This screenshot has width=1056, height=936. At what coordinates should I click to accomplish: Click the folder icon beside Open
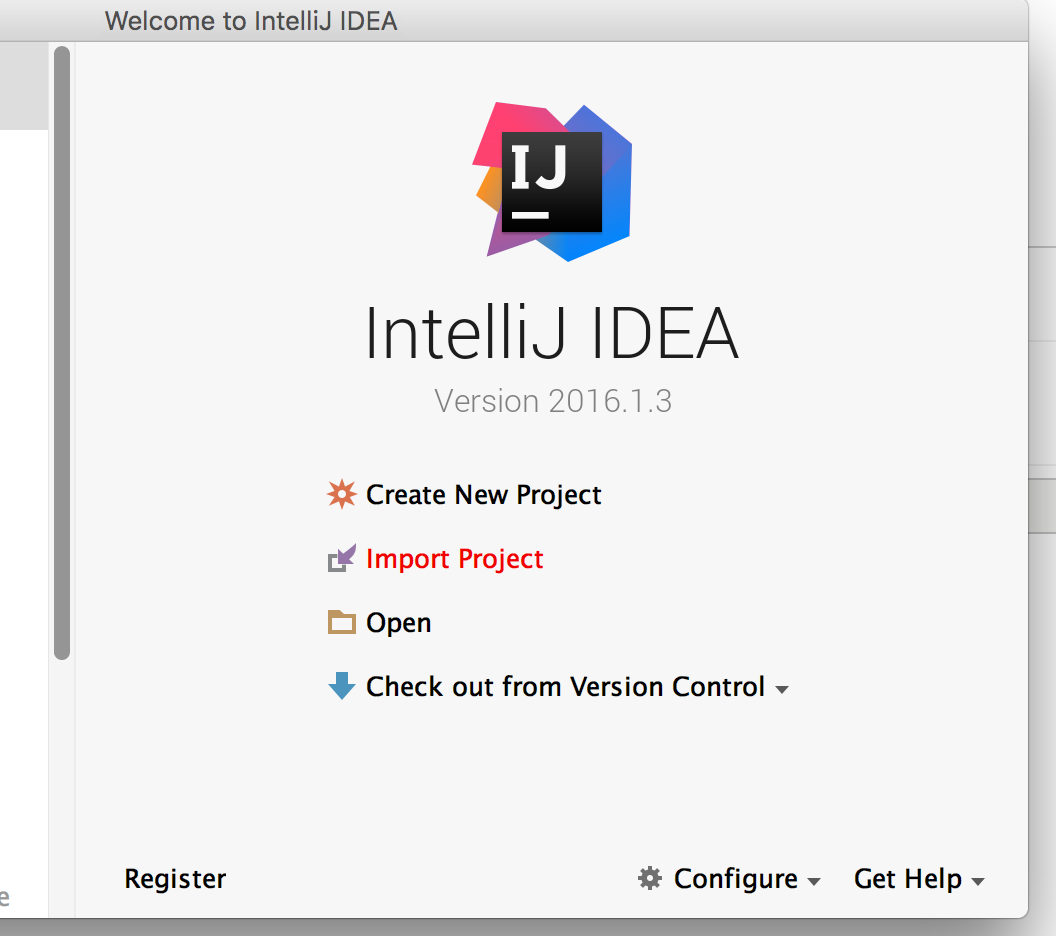coord(341,622)
